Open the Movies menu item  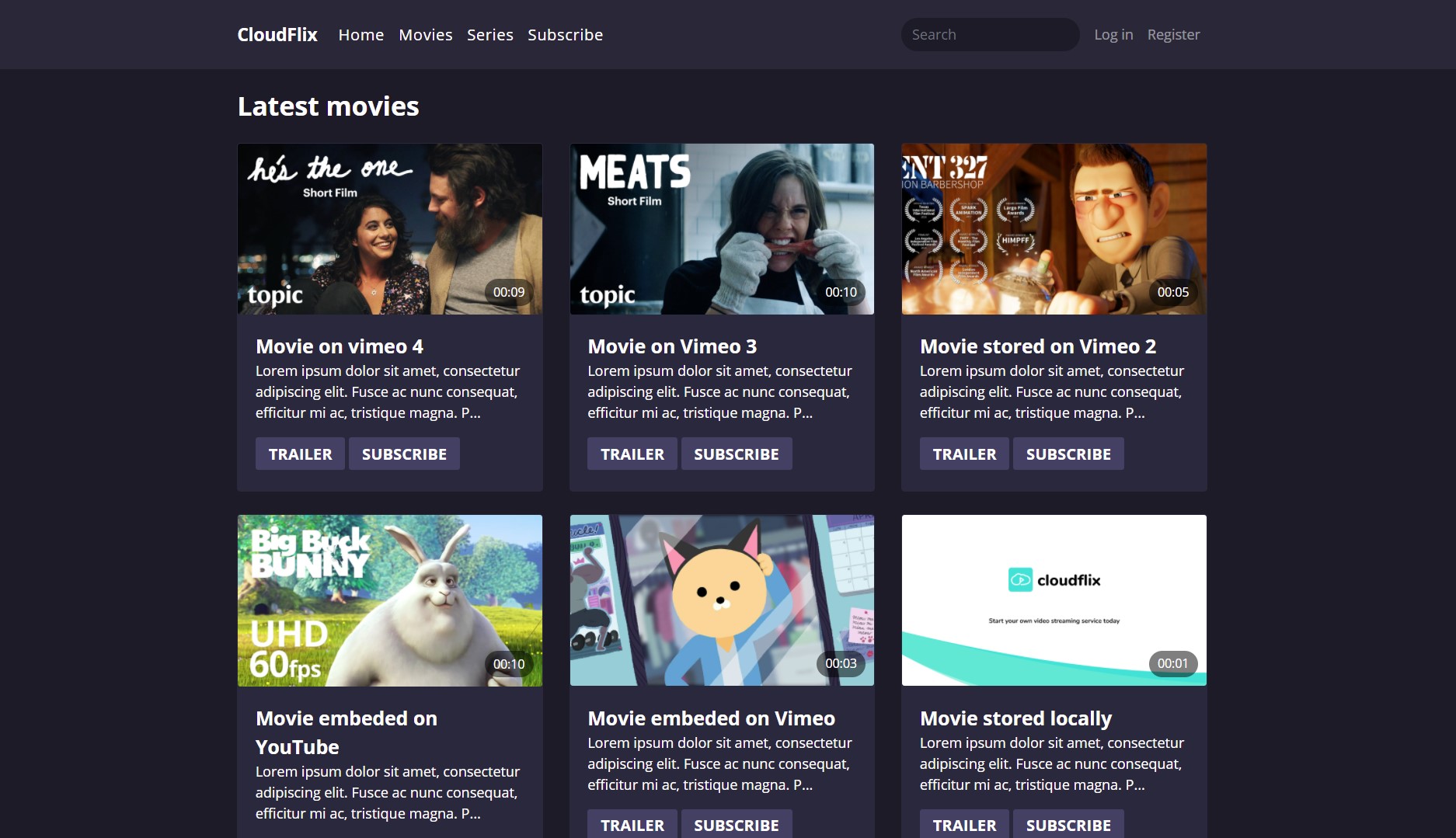[x=426, y=35]
